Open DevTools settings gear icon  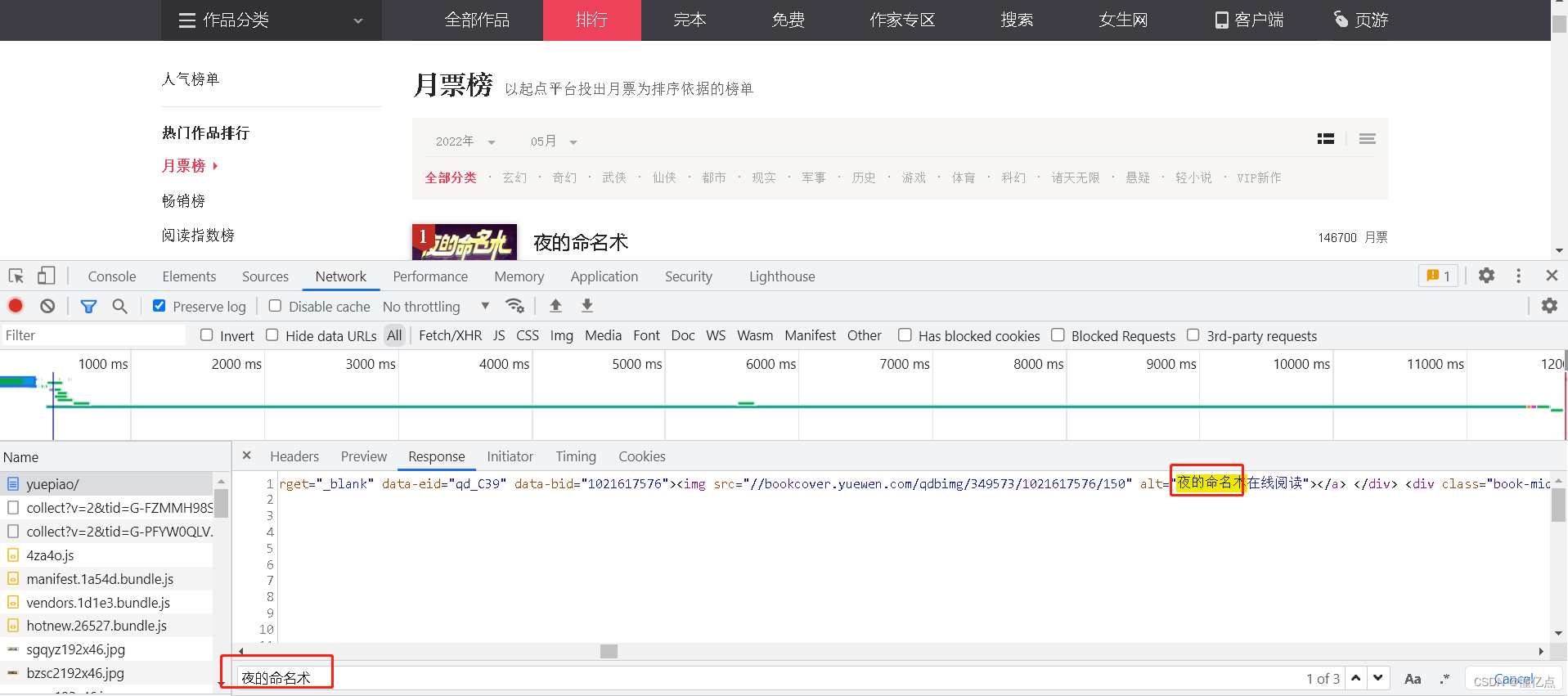(x=1487, y=276)
